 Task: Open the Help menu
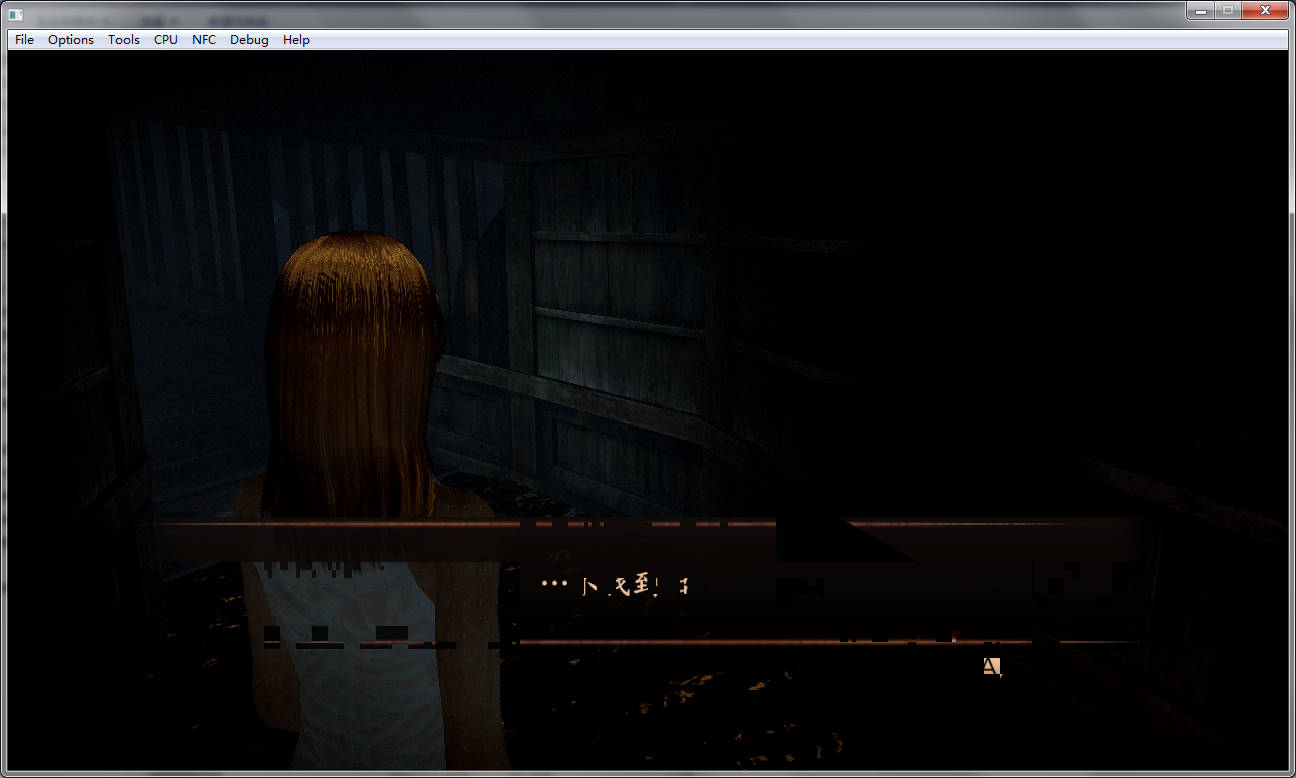296,40
